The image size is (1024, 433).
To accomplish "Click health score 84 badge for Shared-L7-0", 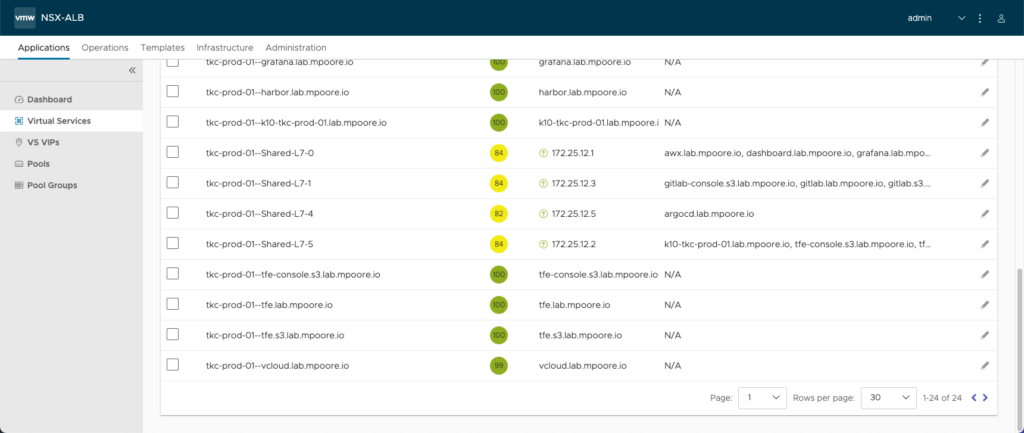I will (x=499, y=153).
